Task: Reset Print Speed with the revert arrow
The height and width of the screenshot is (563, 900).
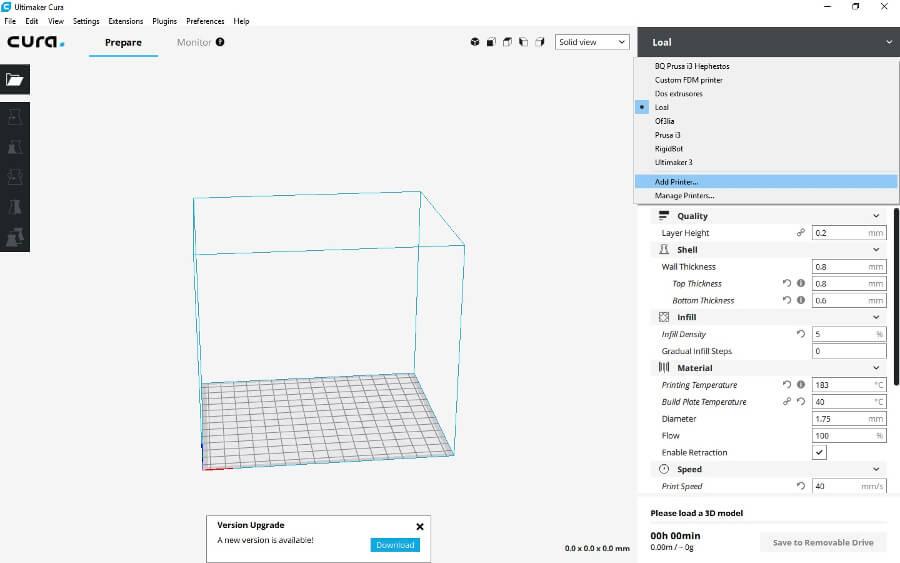Action: coord(801,486)
